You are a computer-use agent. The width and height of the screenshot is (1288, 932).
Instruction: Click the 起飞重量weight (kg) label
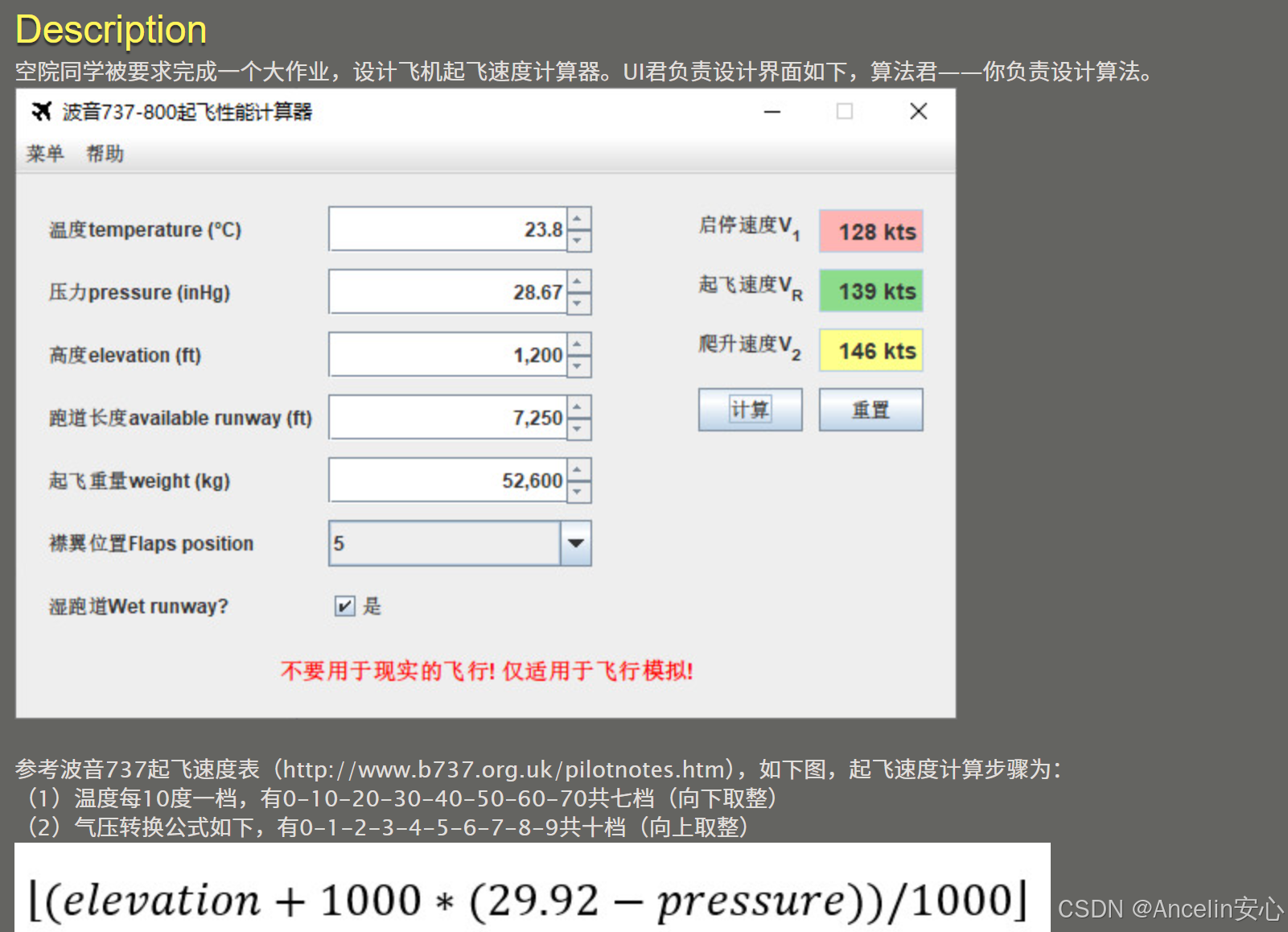point(139,481)
